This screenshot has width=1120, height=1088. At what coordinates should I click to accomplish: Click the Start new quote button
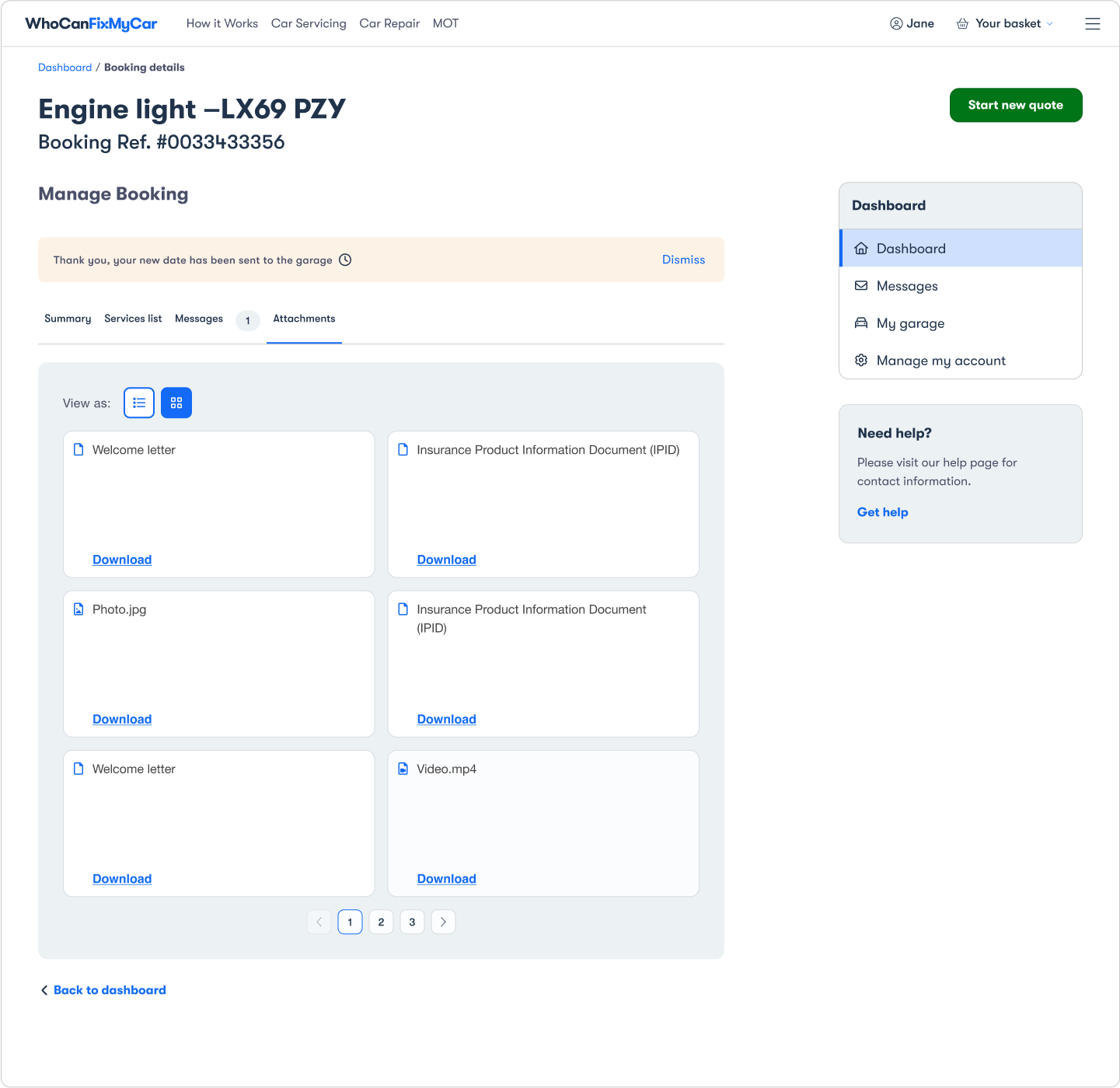pos(1015,105)
